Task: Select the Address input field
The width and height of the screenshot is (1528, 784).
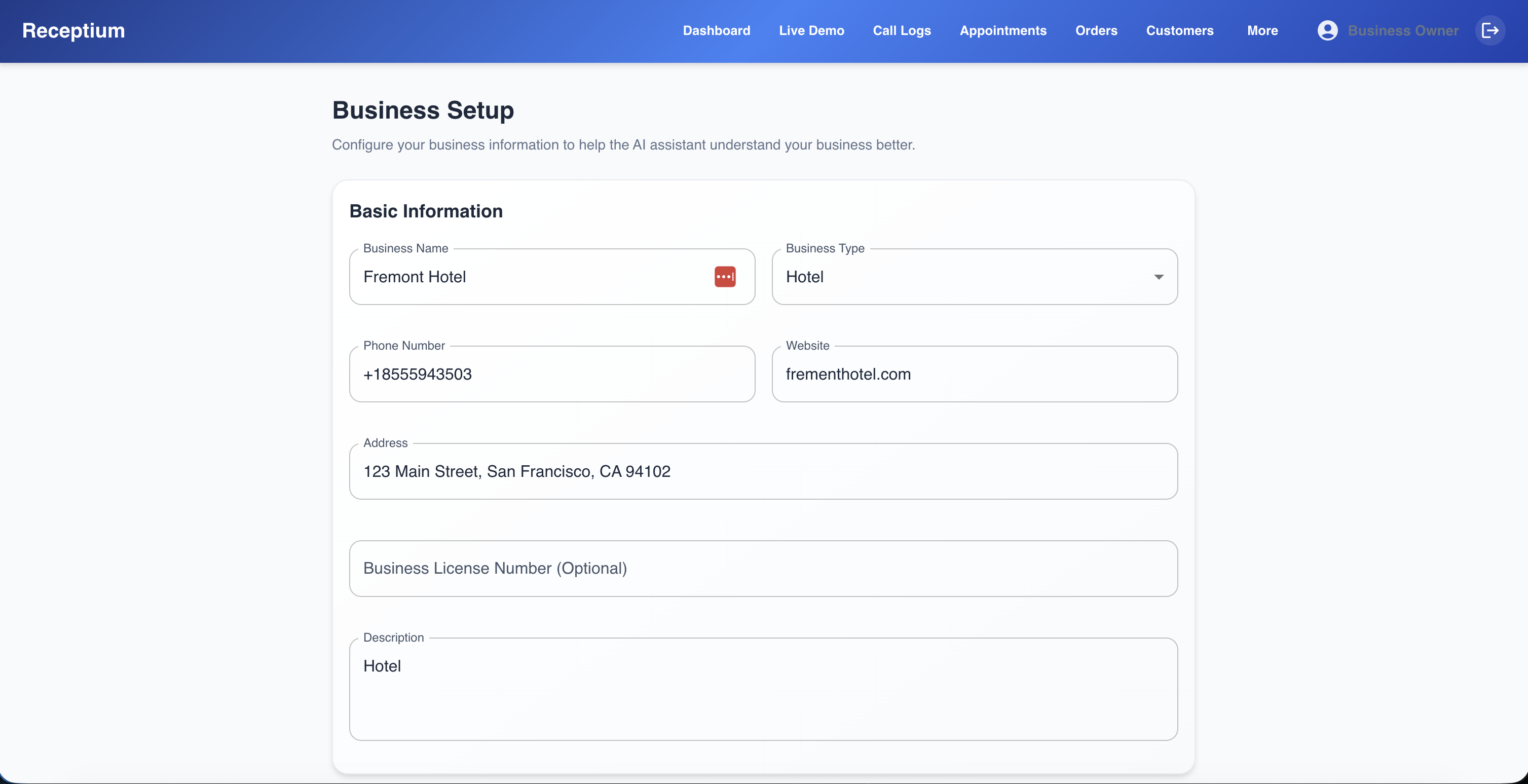Action: click(x=763, y=471)
